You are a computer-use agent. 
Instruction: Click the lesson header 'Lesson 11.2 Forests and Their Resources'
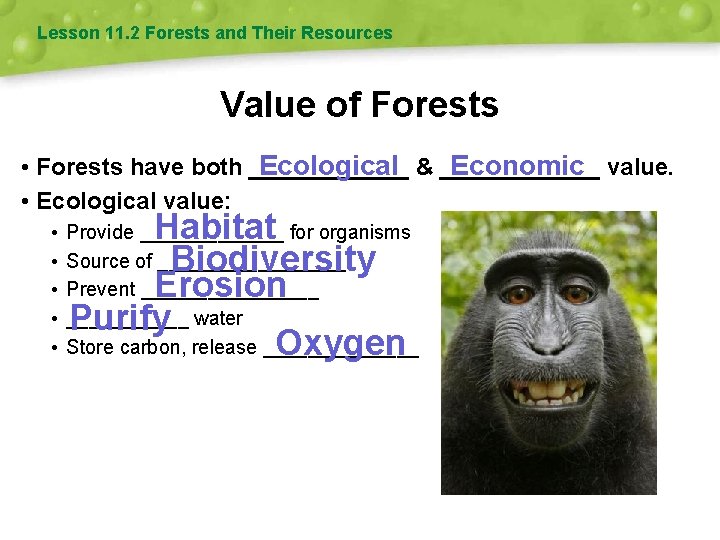(214, 33)
